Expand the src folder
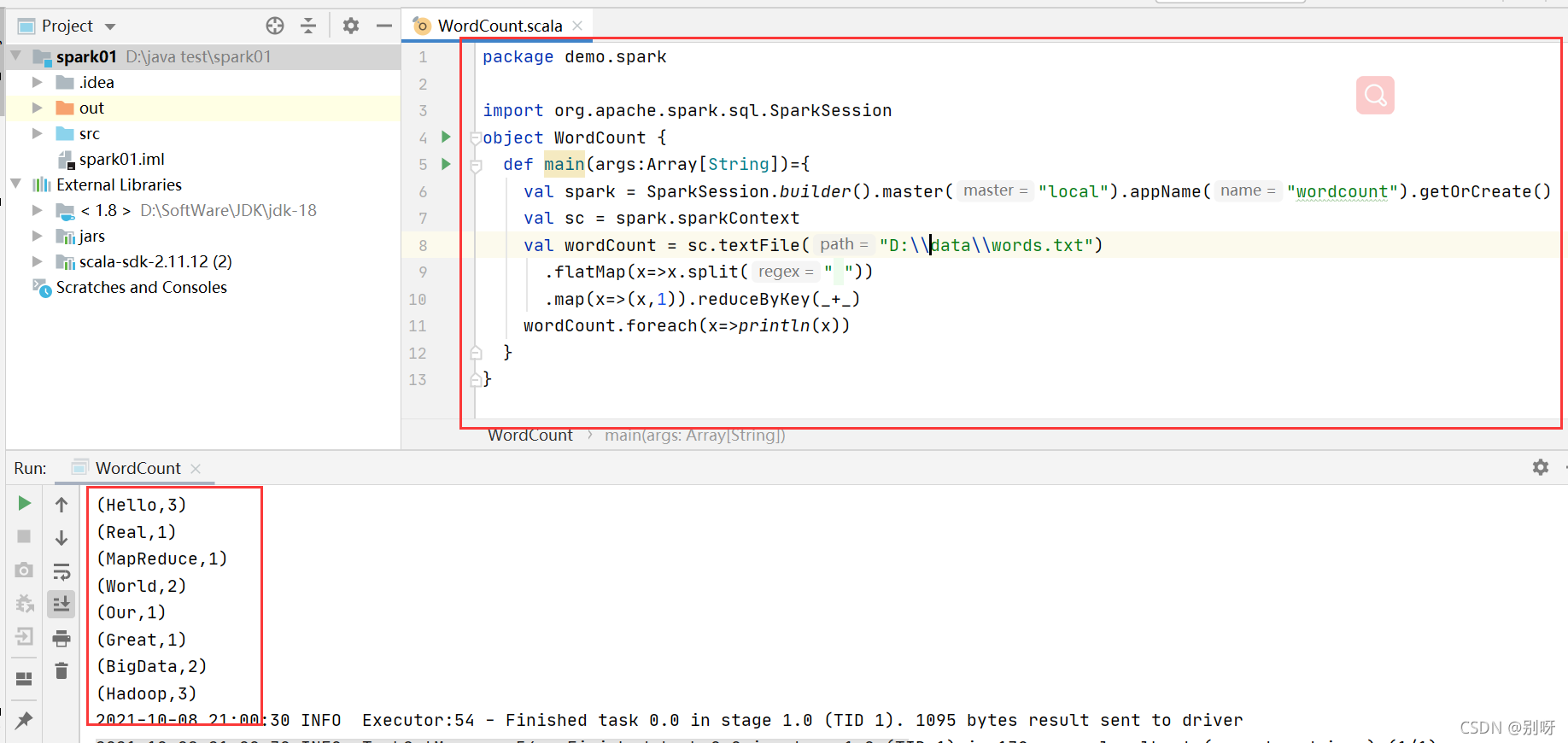 pyautogui.click(x=37, y=133)
